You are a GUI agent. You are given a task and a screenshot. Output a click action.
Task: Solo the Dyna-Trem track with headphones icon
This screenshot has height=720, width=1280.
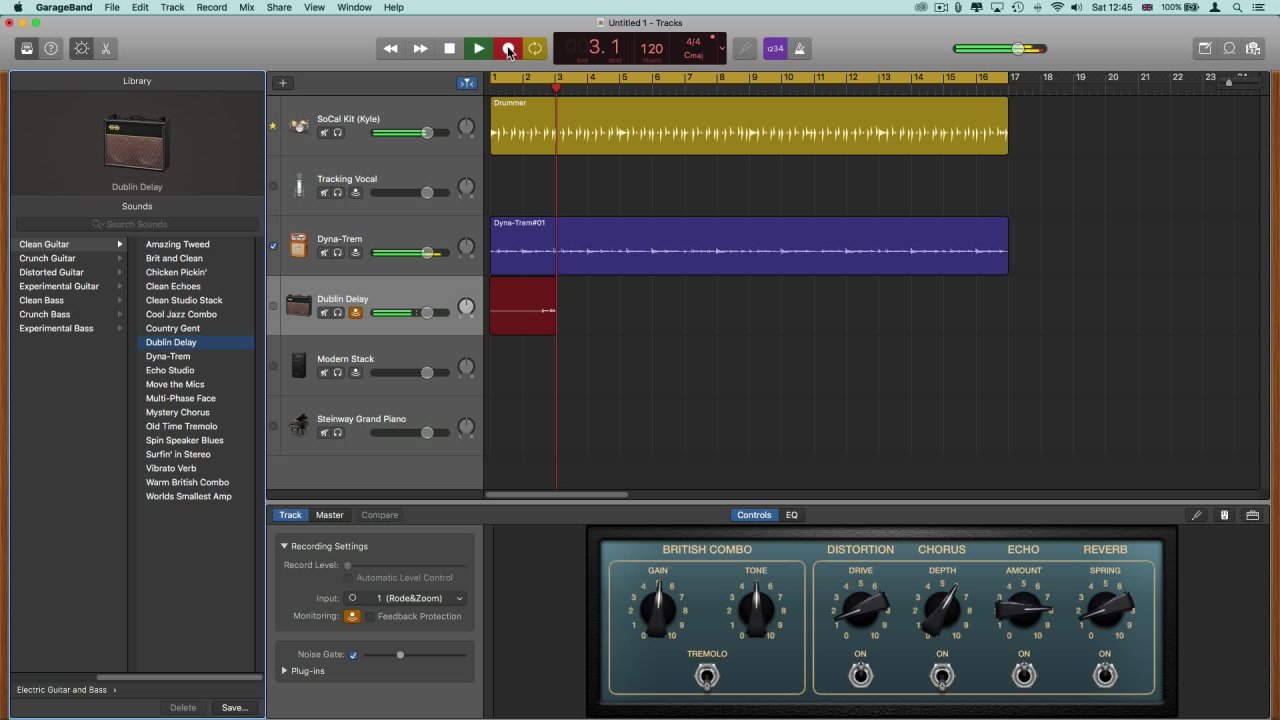[x=338, y=253]
